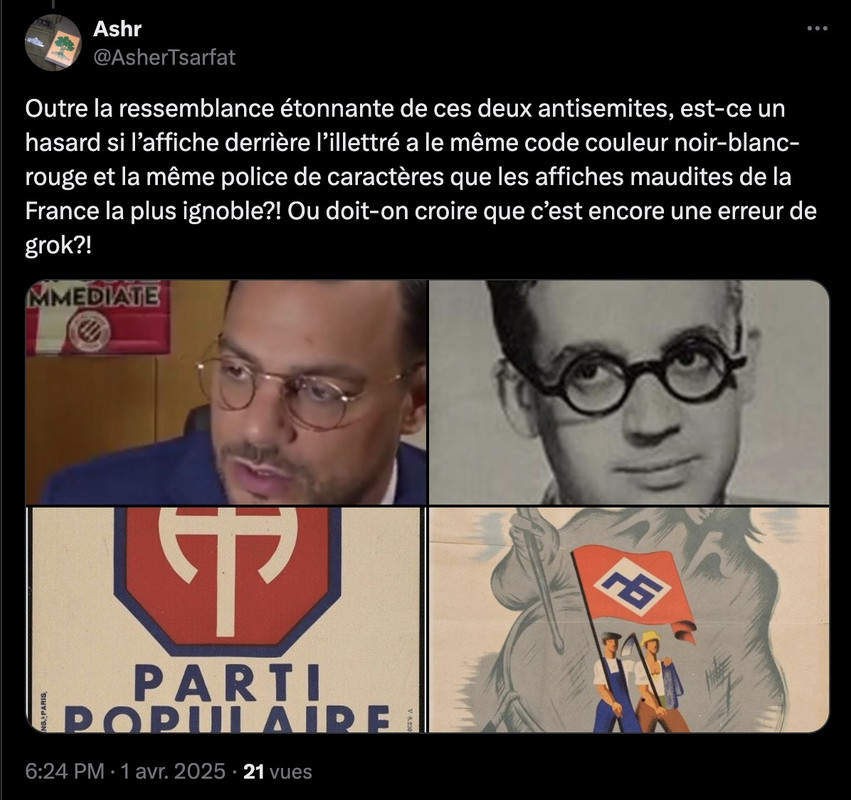The height and width of the screenshot is (800, 851).
Task: Open Ashr's profile avatar picture
Action: pyautogui.click(x=53, y=43)
